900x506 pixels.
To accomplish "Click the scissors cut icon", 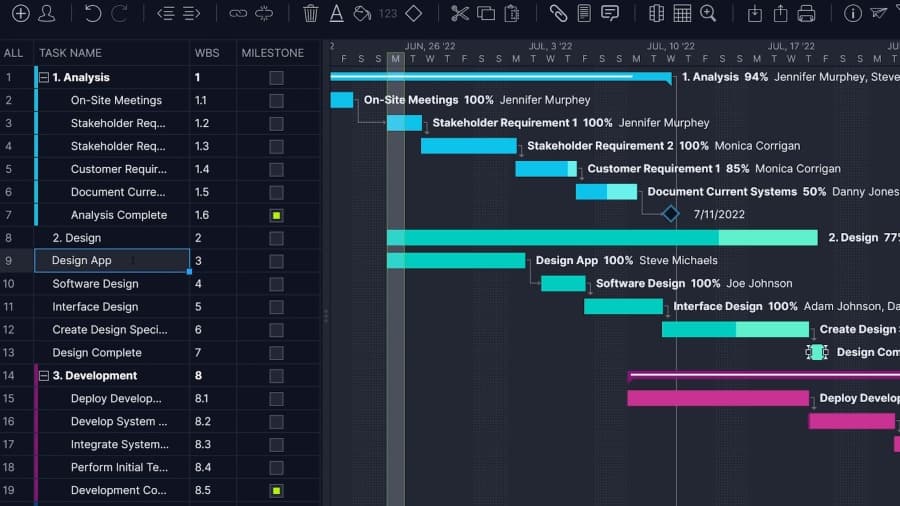I will (x=459, y=13).
